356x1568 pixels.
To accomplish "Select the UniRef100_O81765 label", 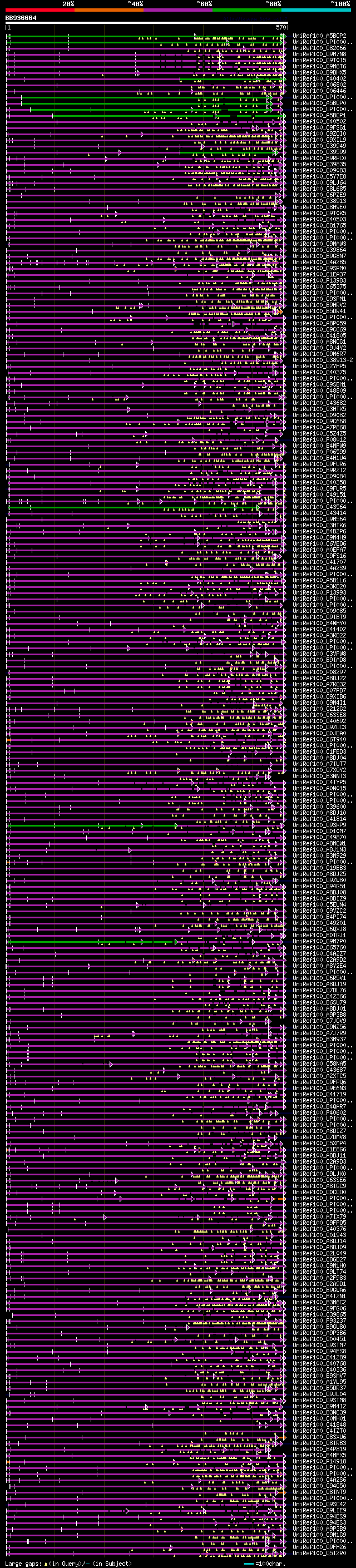I will click(319, 225).
